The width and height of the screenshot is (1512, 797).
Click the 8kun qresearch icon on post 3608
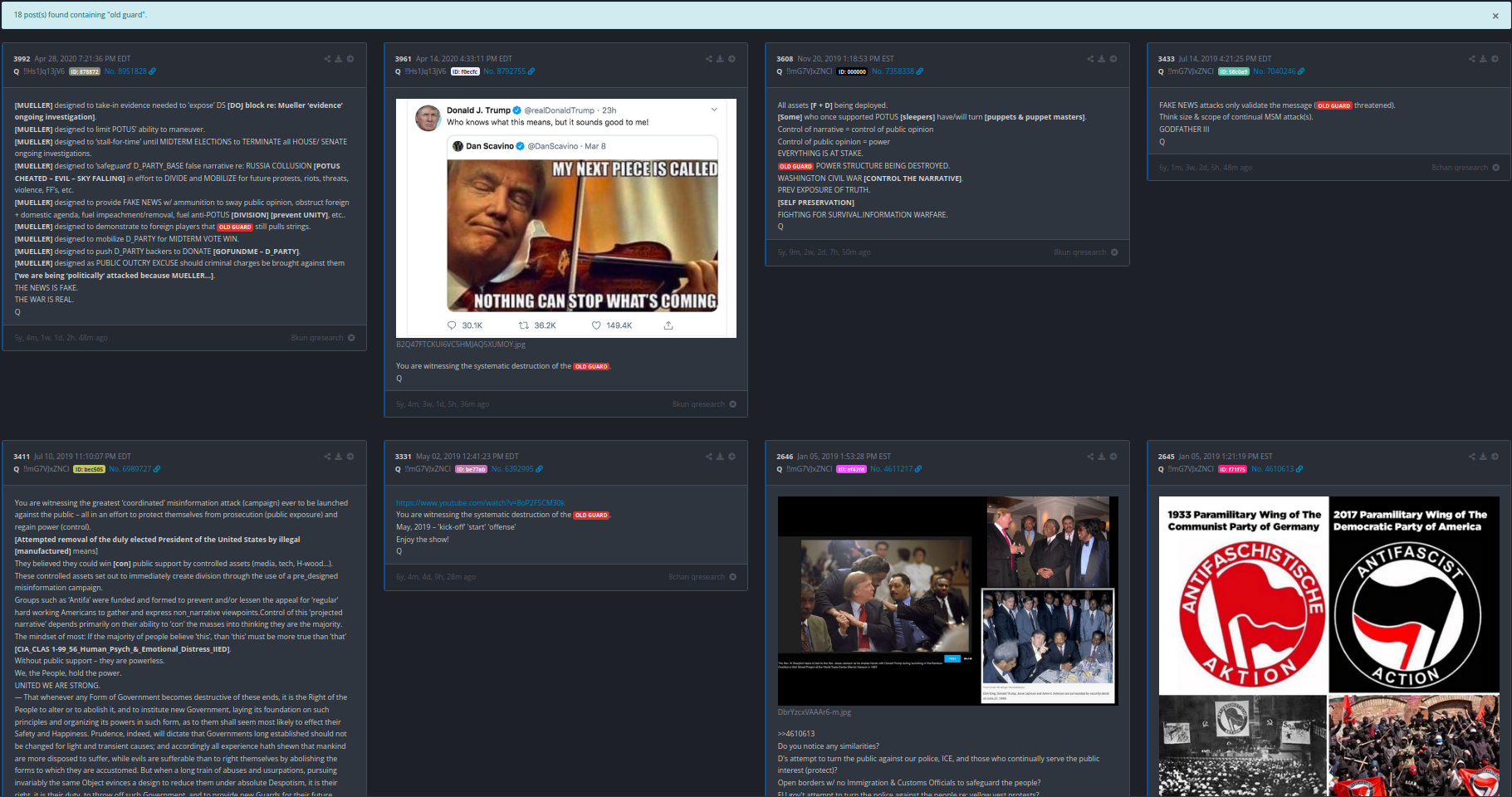point(1114,252)
